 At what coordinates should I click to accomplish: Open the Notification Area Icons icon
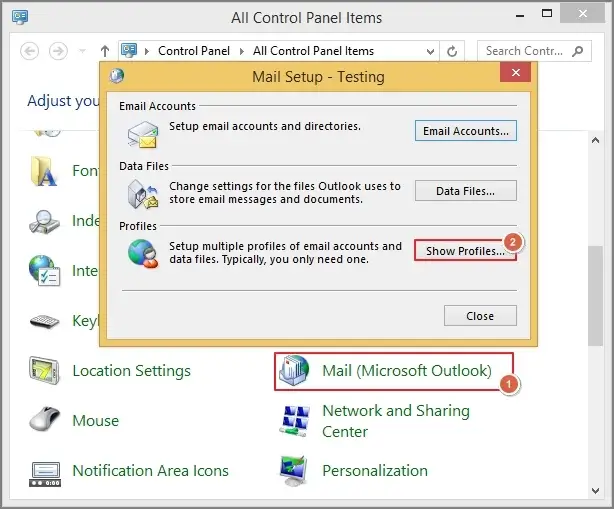coord(45,471)
